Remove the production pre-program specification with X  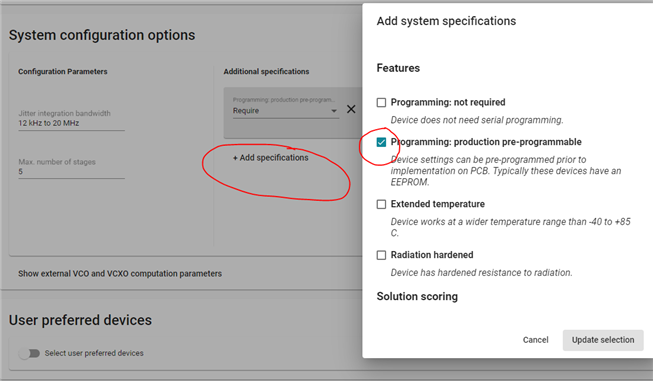[x=351, y=109]
